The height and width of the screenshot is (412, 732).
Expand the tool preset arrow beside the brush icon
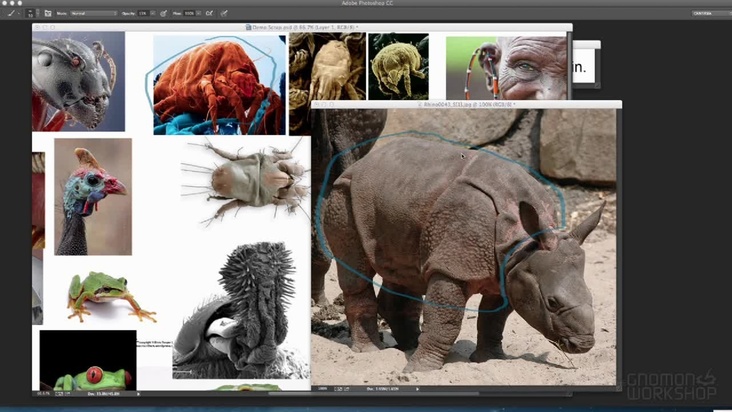(x=18, y=14)
